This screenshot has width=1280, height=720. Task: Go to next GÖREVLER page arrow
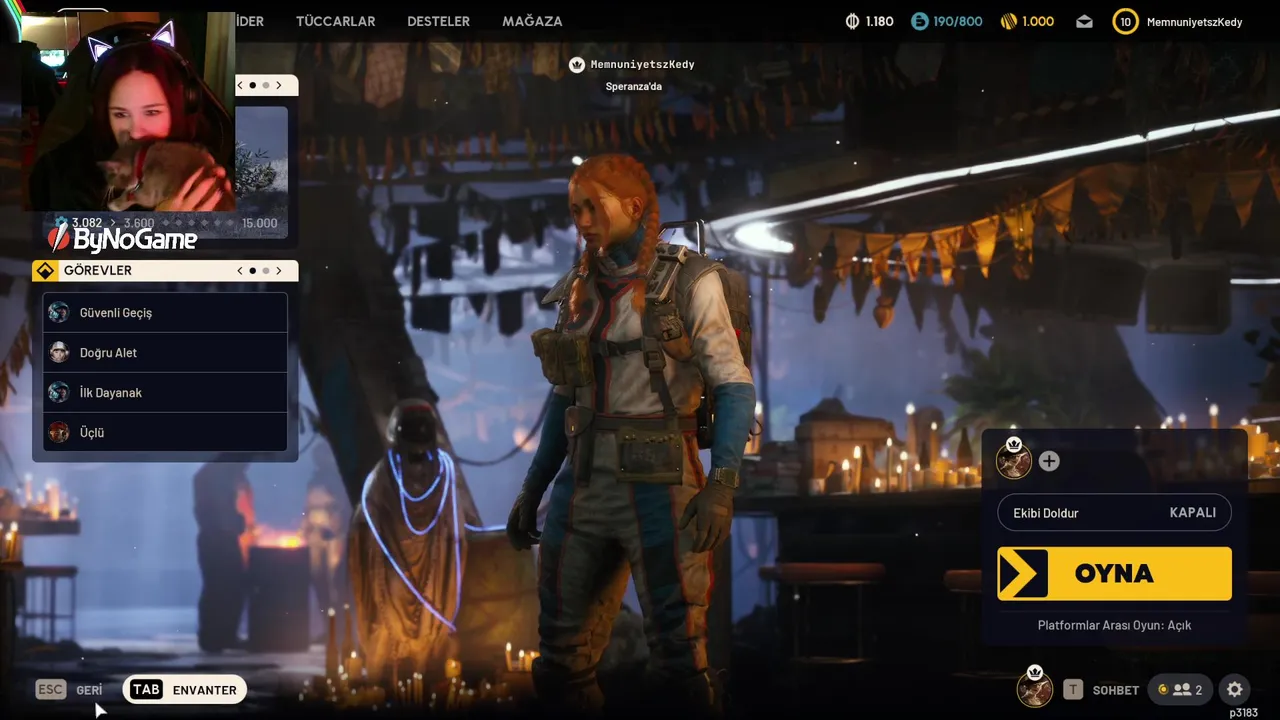[x=279, y=270]
